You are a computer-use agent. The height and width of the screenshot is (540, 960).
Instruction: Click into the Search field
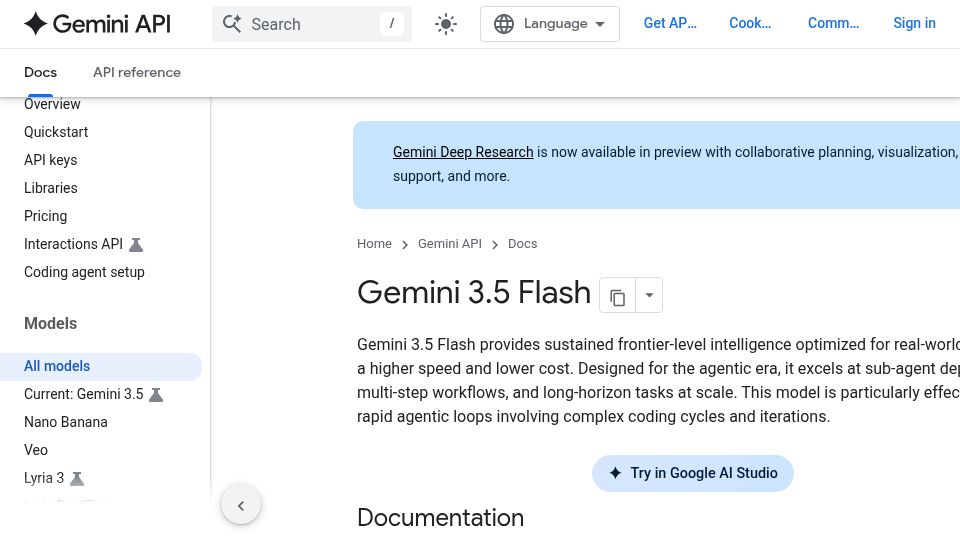coord(312,24)
